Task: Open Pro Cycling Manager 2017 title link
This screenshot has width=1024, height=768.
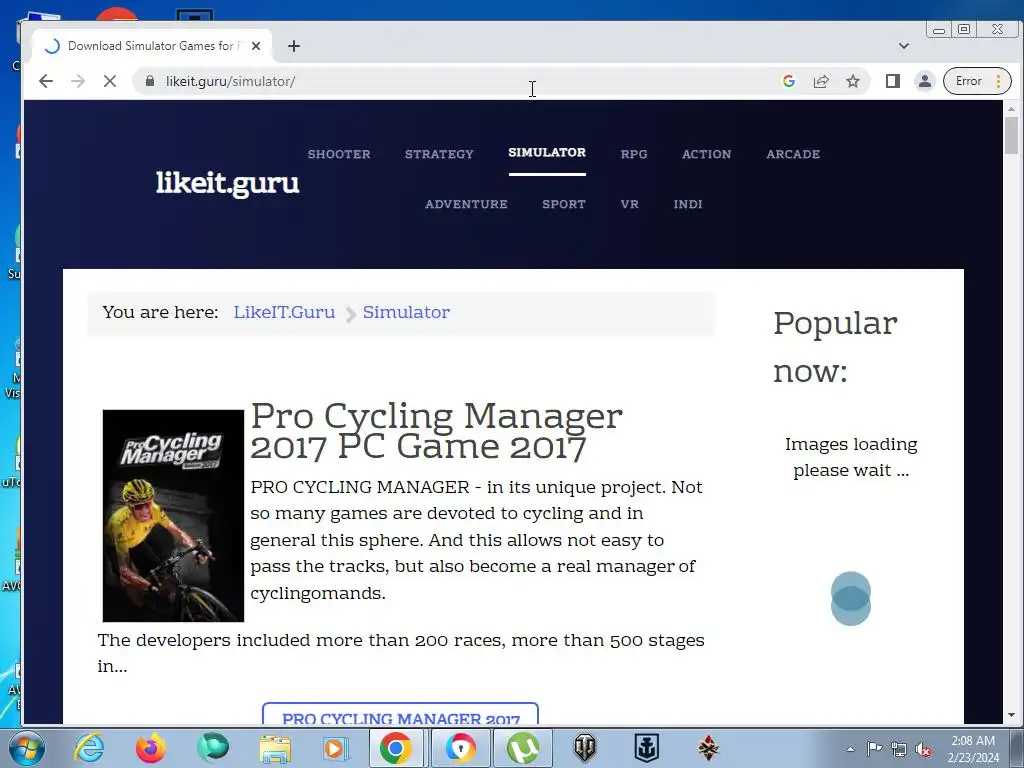Action: 436,431
